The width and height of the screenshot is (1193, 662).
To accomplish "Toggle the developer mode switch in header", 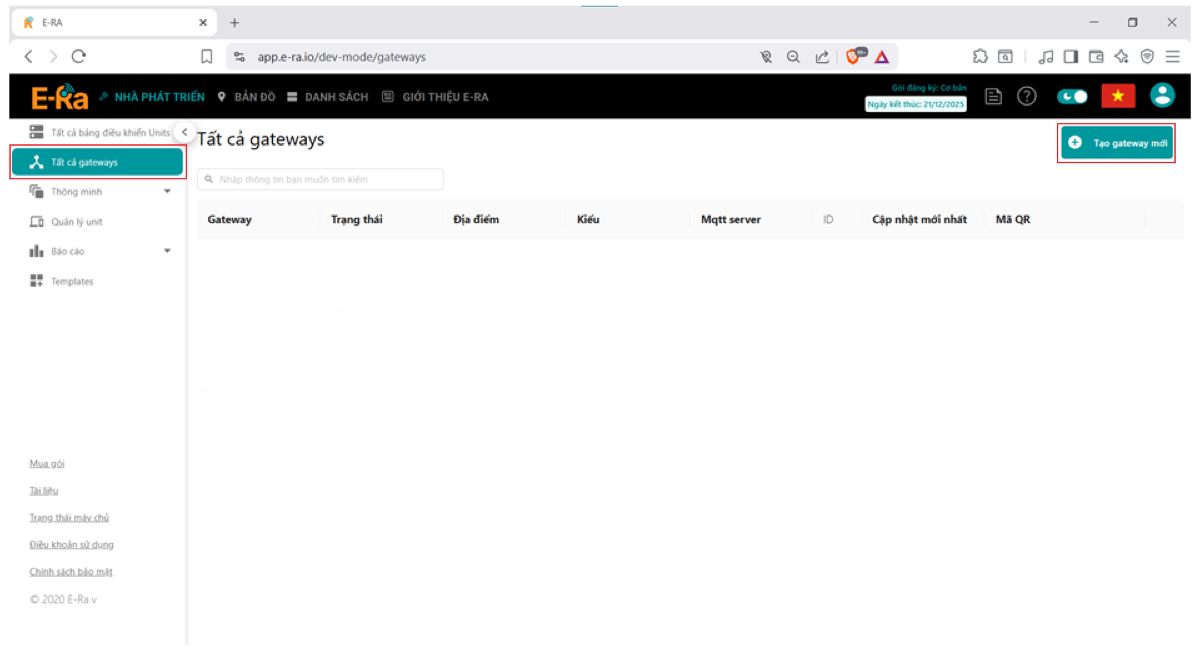I will tap(1073, 96).
